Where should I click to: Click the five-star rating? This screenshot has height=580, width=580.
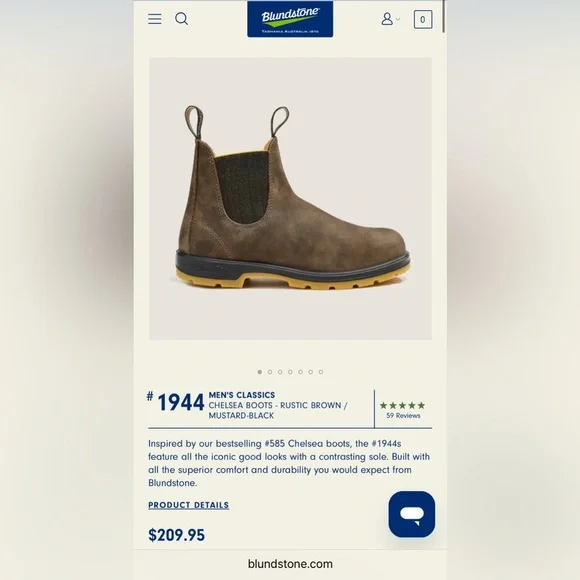coord(402,405)
